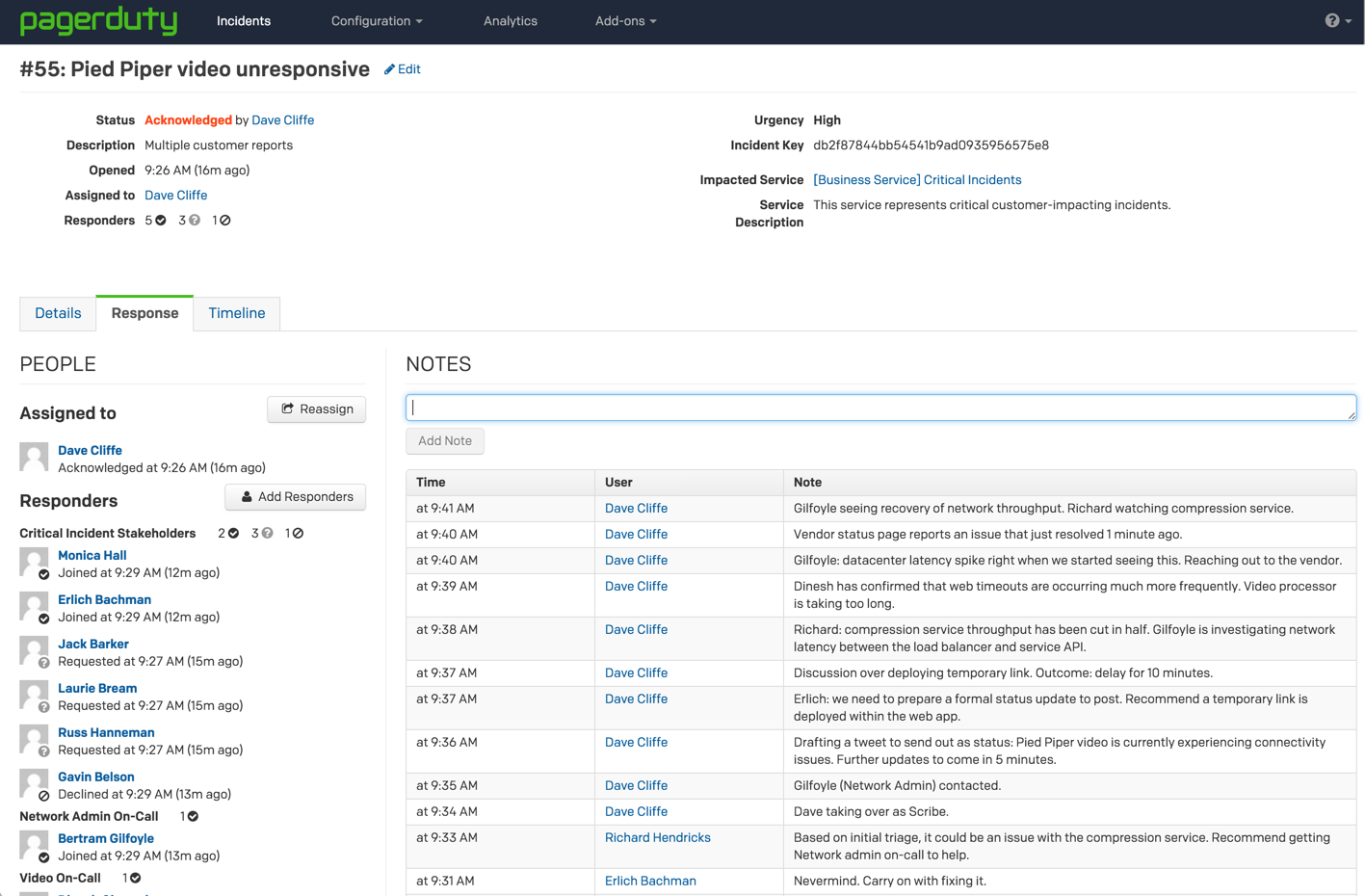The height and width of the screenshot is (896, 1365).
Task: Open Richard Hendricks' profile from the notes table
Action: coord(657,837)
